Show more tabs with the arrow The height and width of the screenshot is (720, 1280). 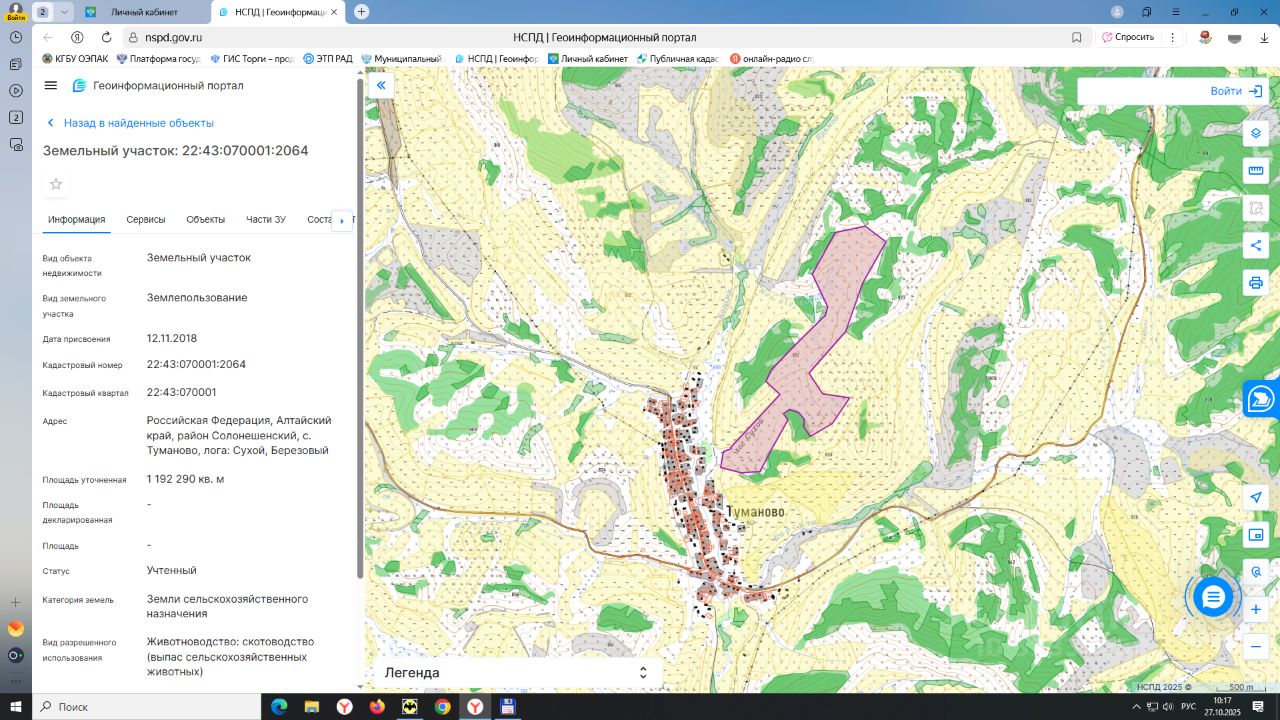(342, 220)
